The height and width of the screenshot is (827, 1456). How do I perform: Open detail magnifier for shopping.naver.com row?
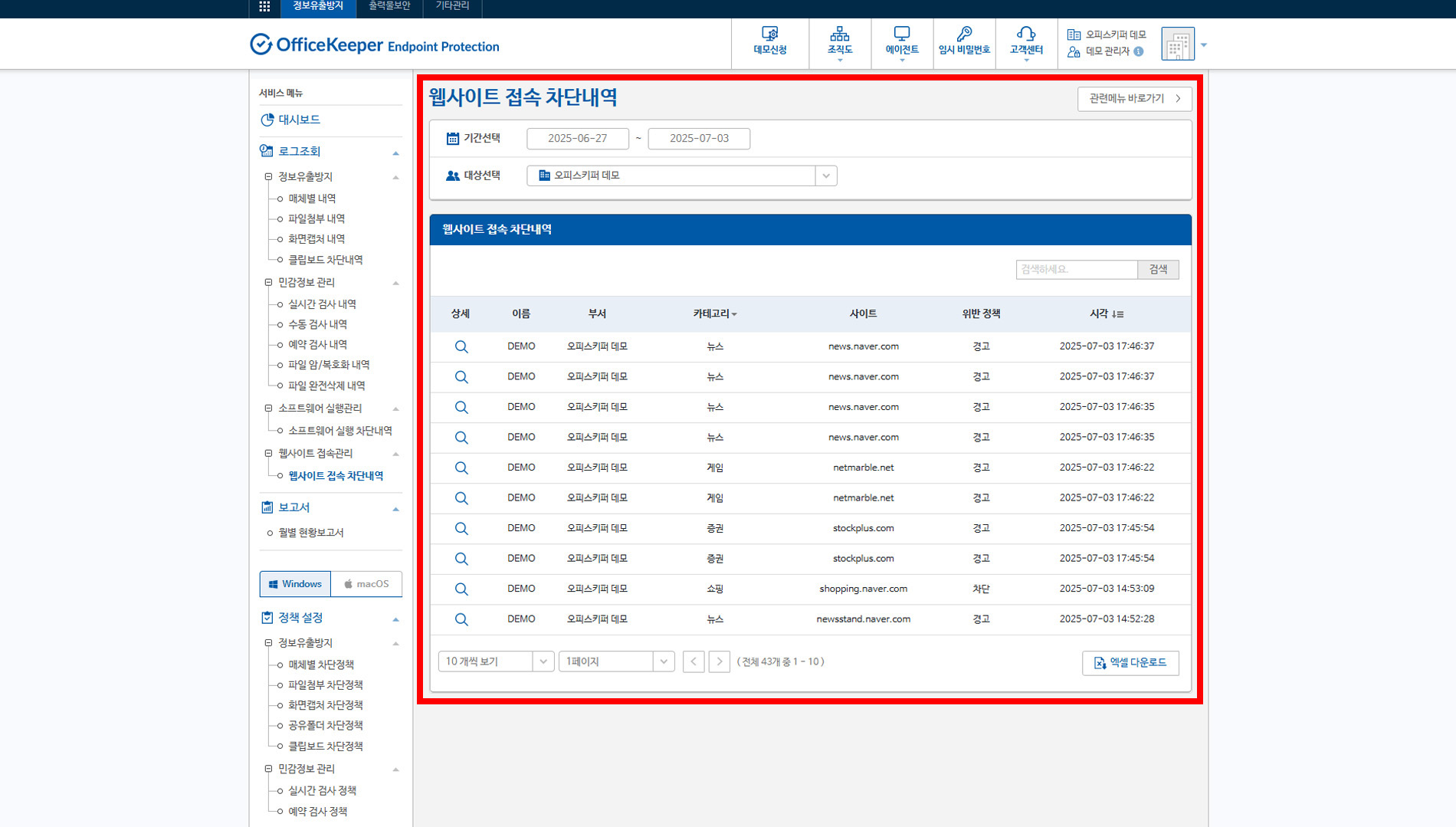pos(461,589)
